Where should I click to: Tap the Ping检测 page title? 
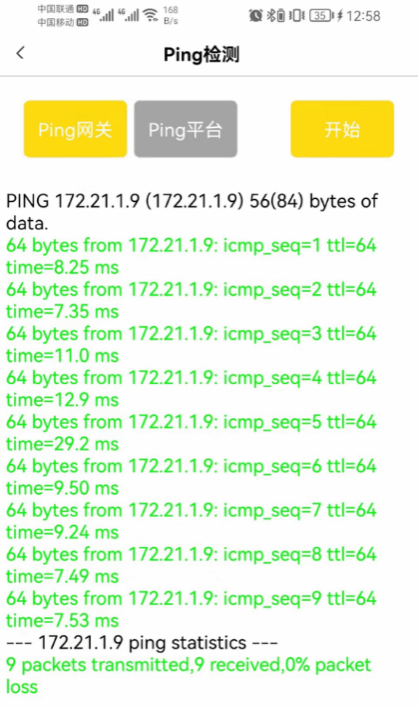202,55
